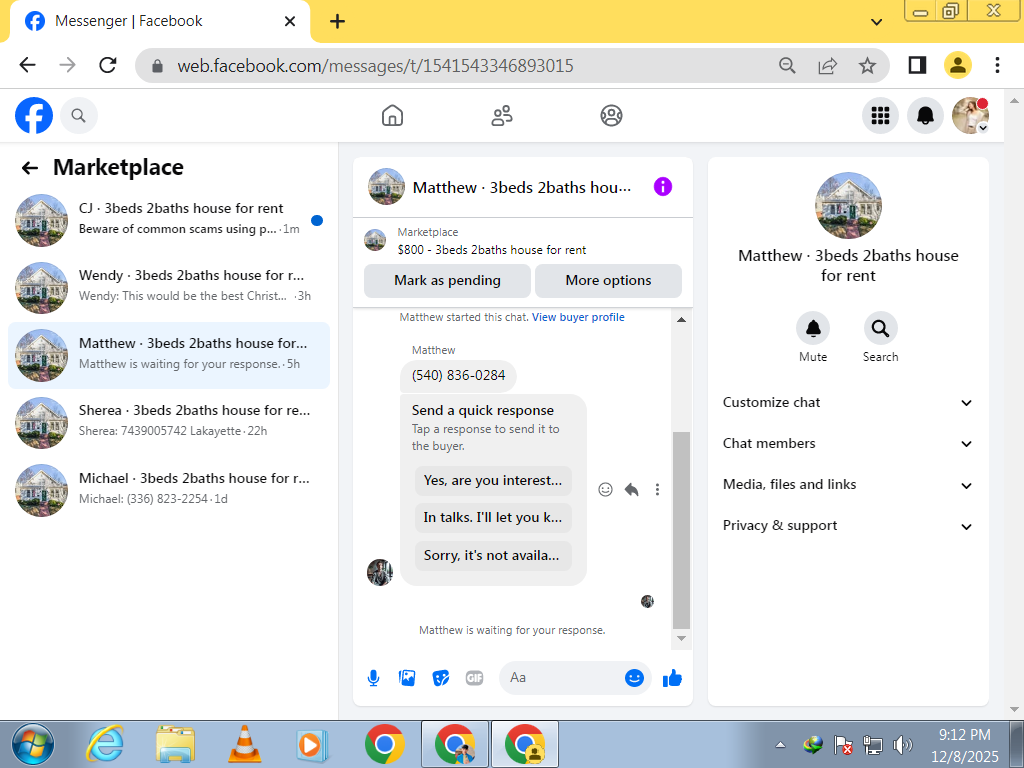Expand Chat members section
1024x768 pixels.
848,444
